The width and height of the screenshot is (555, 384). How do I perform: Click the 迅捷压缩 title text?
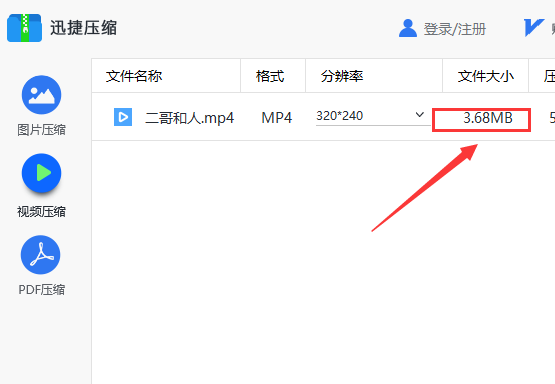click(x=83, y=28)
